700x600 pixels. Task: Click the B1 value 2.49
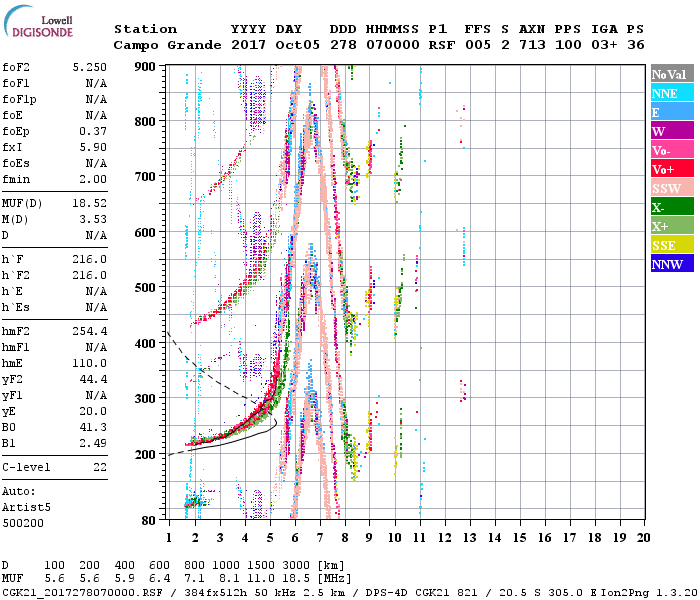(93, 443)
